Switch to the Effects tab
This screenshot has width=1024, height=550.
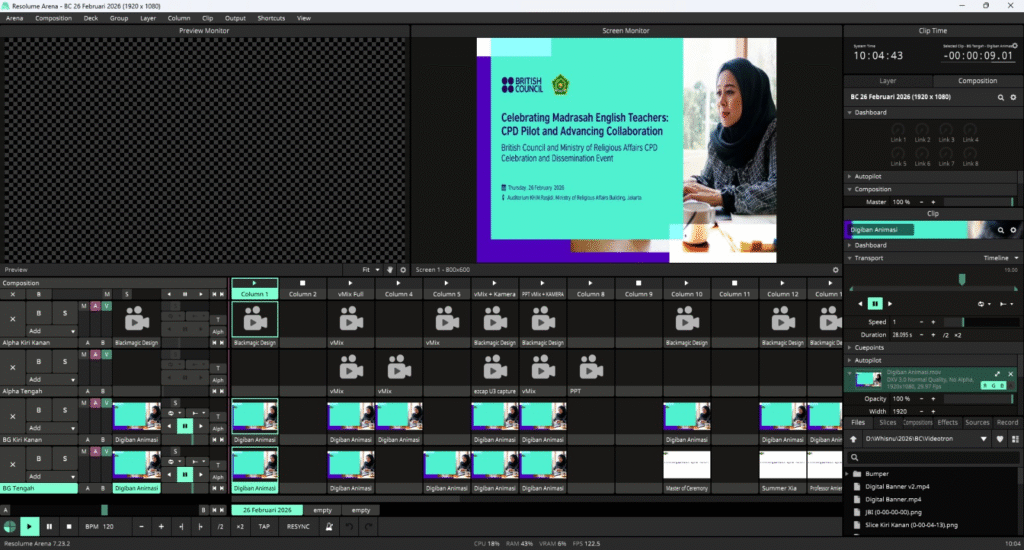tap(947, 423)
